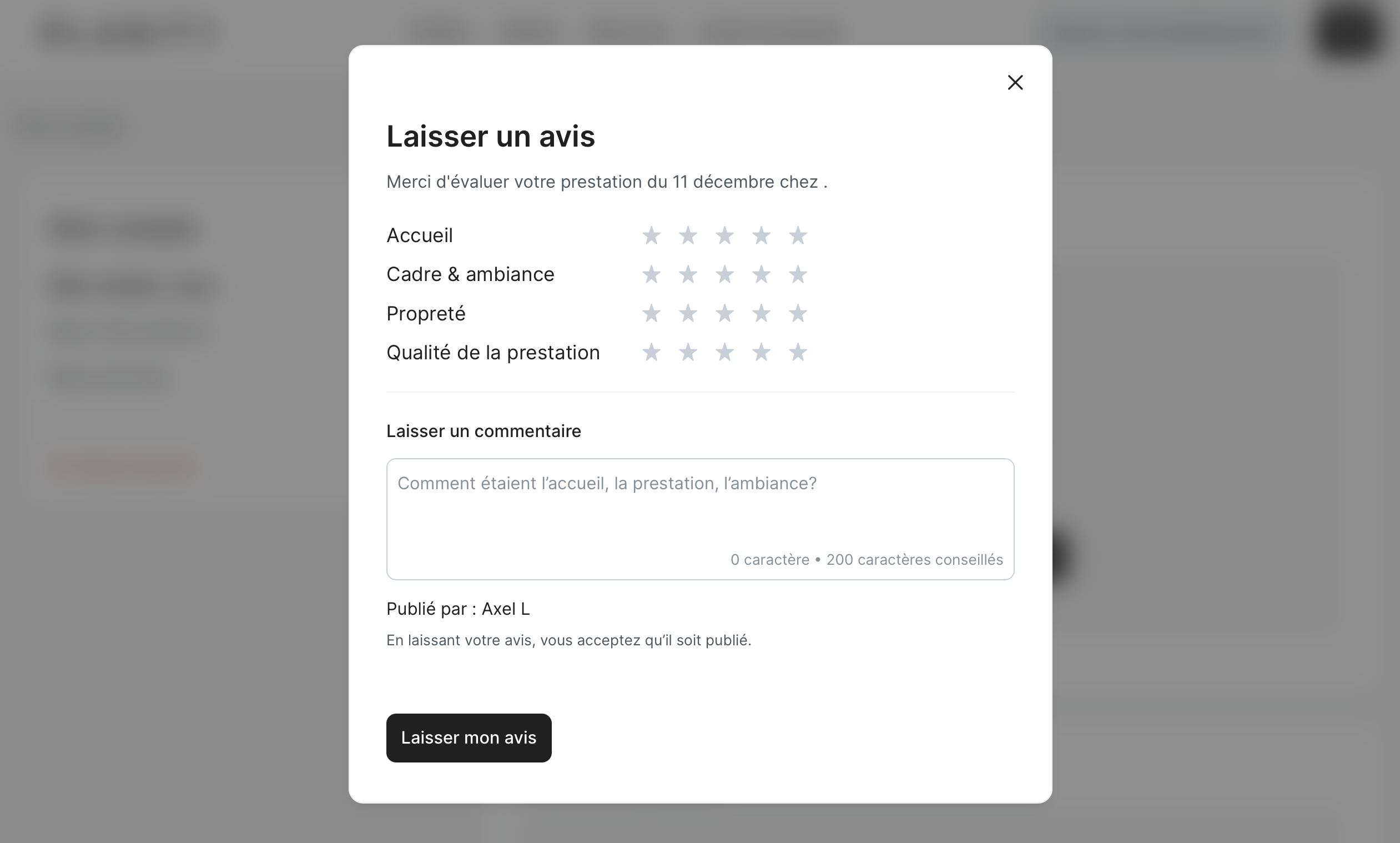Close the Laisser un avis dialog
The height and width of the screenshot is (843, 1400).
(x=1015, y=82)
